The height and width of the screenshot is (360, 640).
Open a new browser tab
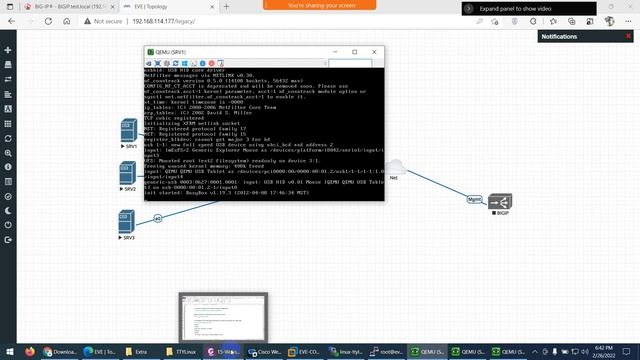tap(227, 7)
